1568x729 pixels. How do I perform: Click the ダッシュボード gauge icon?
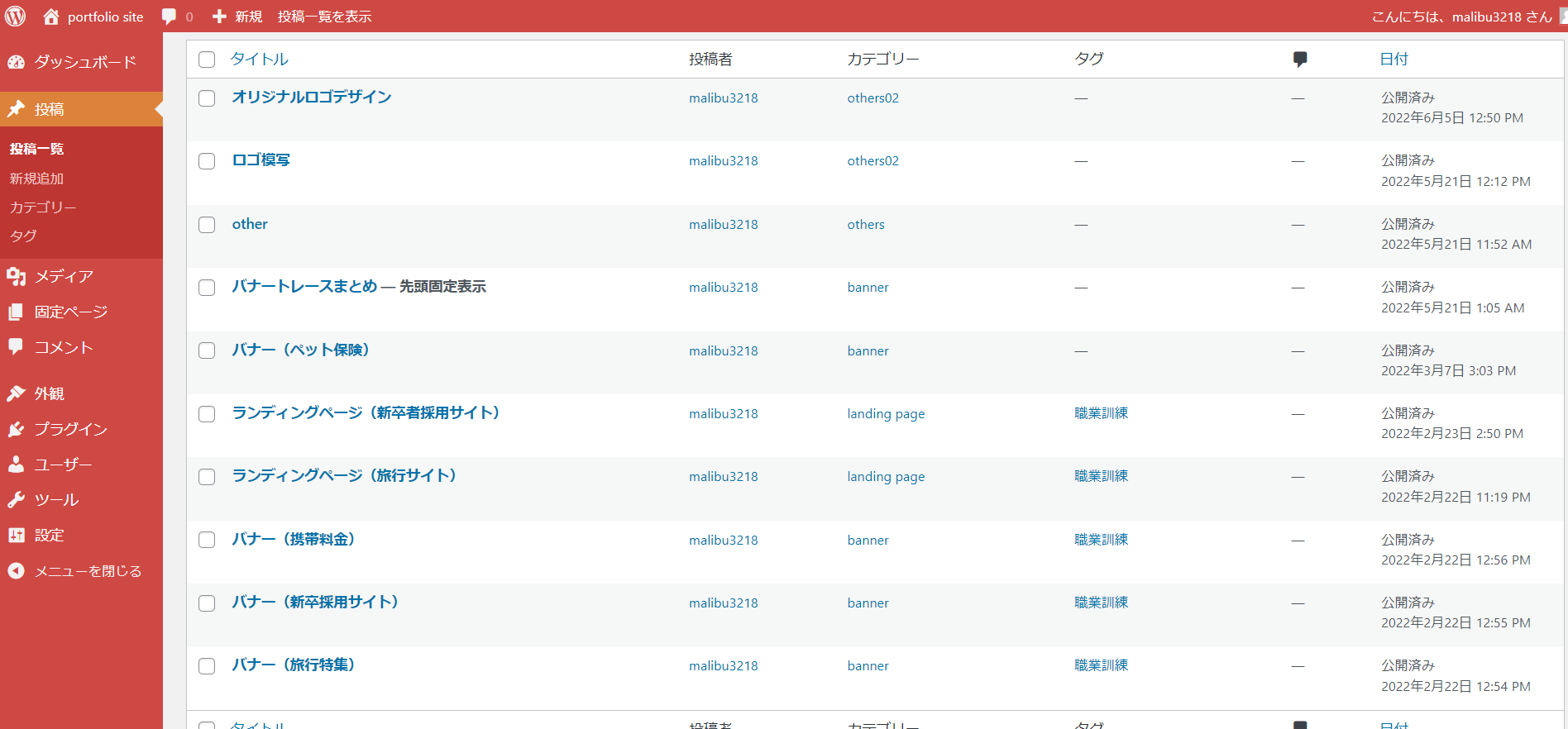click(x=17, y=62)
